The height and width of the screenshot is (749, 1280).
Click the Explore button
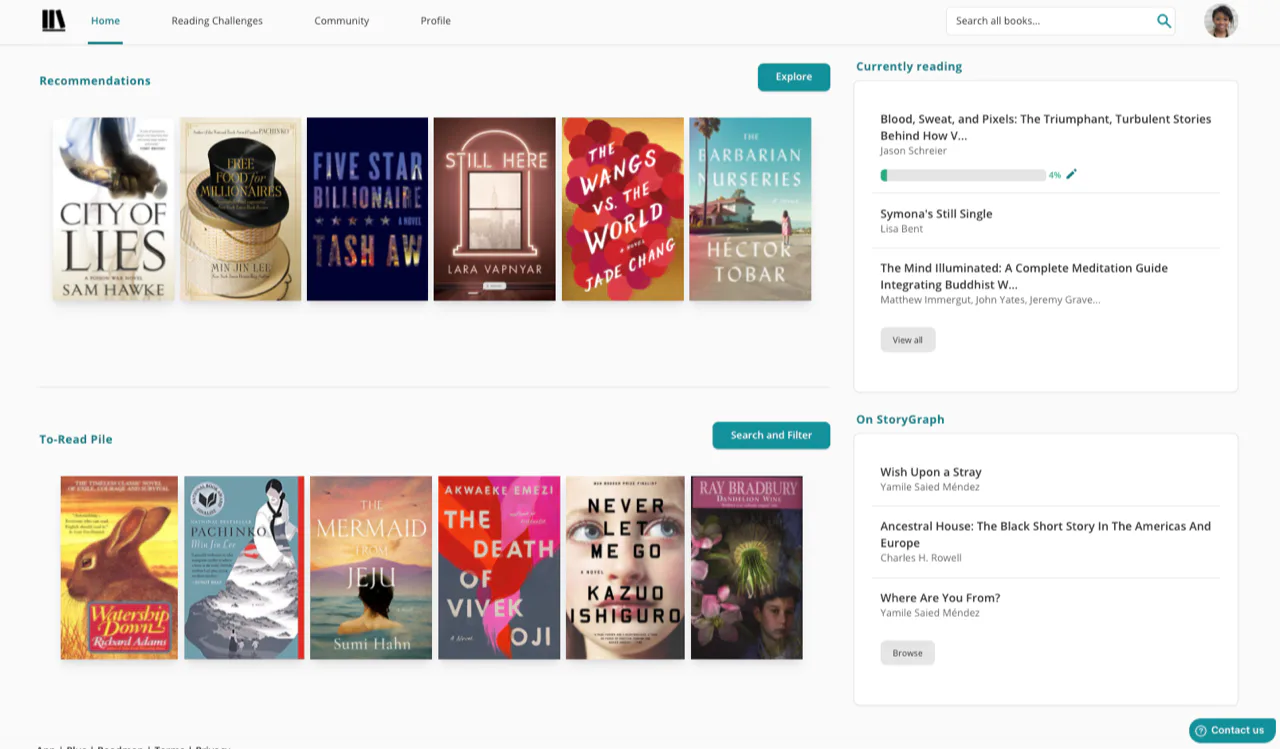794,77
